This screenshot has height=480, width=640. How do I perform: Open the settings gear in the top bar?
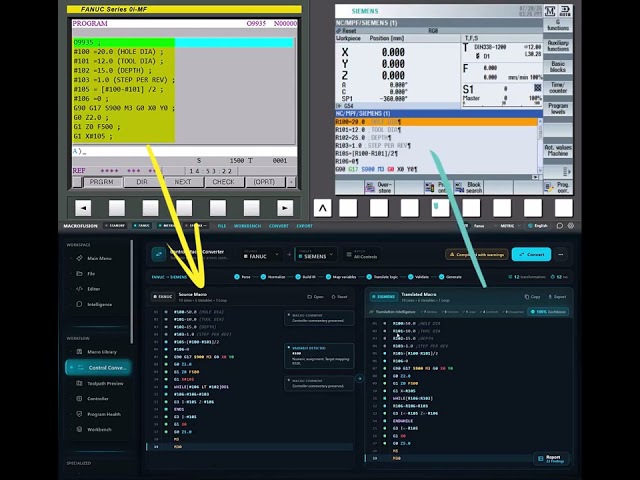pyautogui.click(x=571, y=226)
